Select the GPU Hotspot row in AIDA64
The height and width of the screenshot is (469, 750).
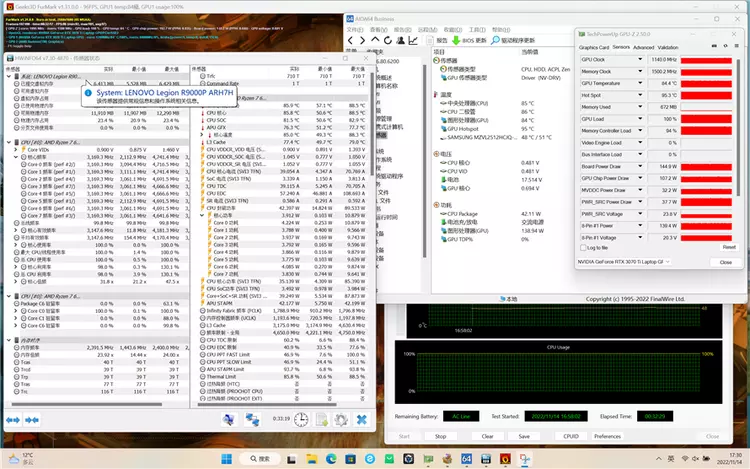coord(487,129)
